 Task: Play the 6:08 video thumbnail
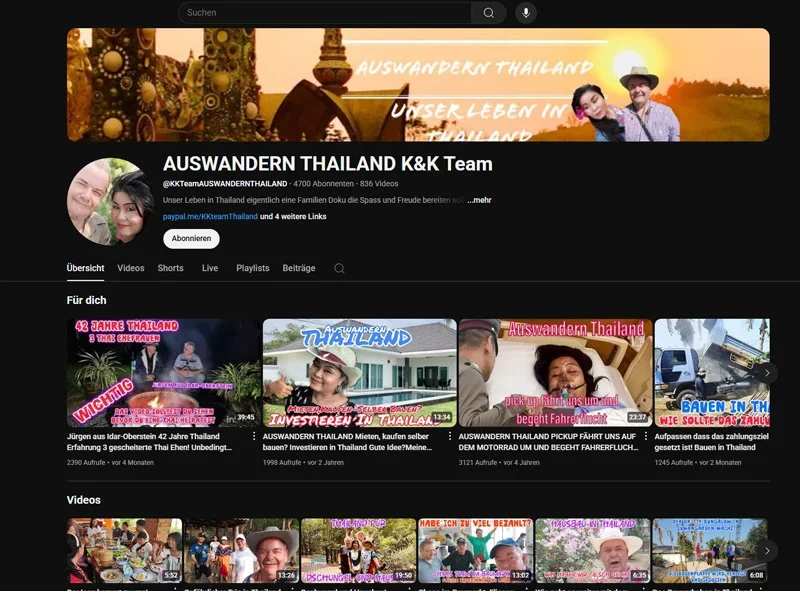pyautogui.click(x=710, y=551)
